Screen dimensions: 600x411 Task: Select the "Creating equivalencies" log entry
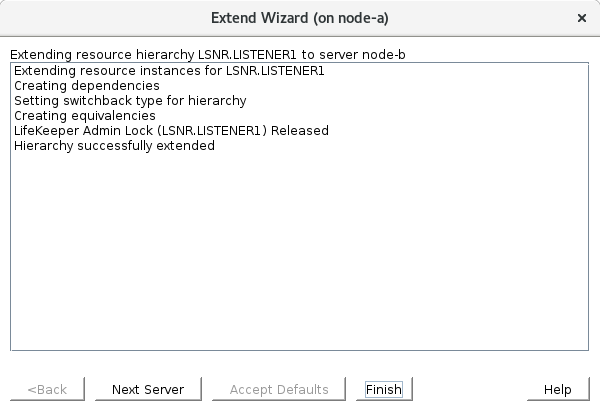84,116
